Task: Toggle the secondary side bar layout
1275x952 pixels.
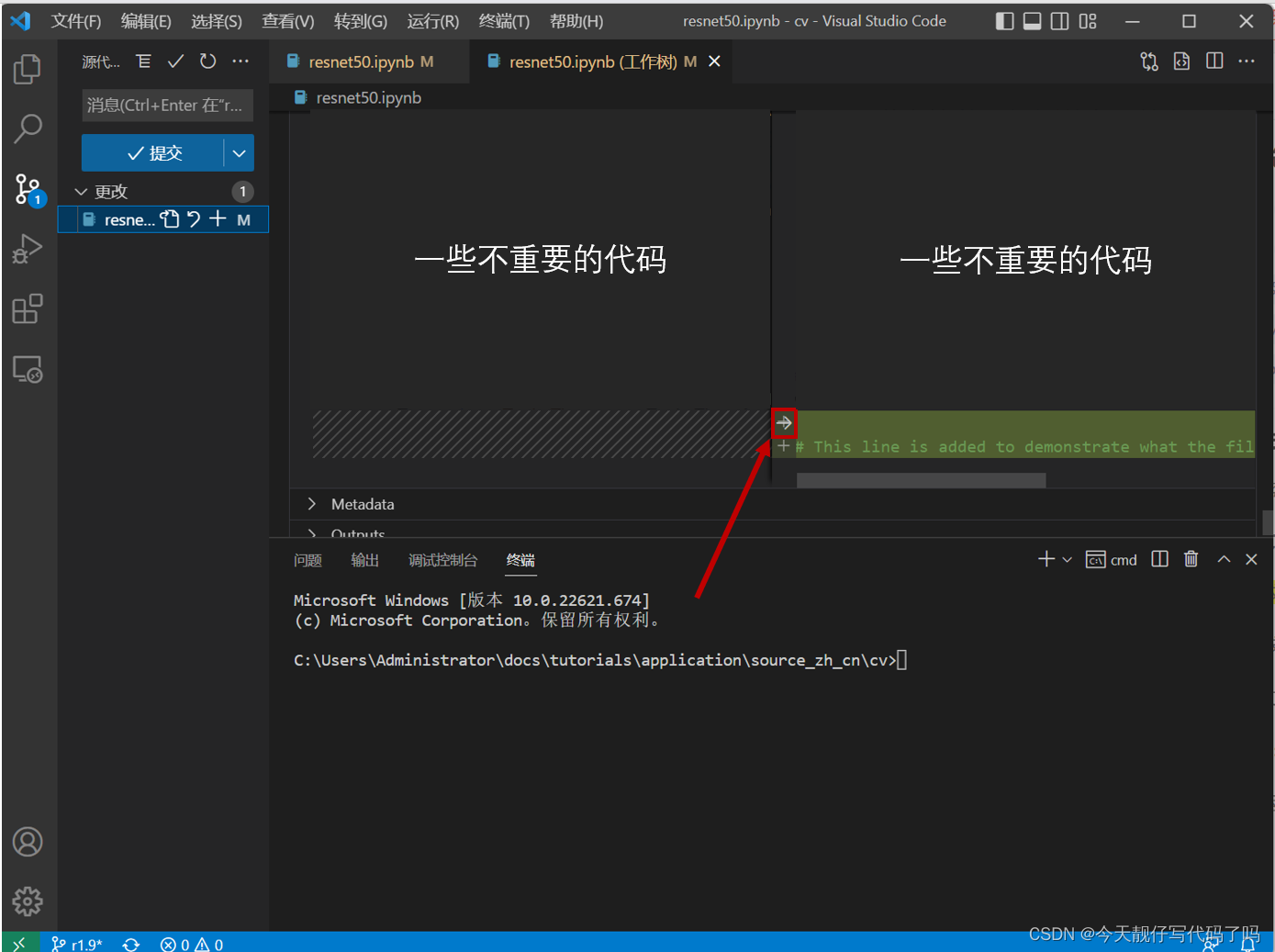Action: pos(1060,21)
